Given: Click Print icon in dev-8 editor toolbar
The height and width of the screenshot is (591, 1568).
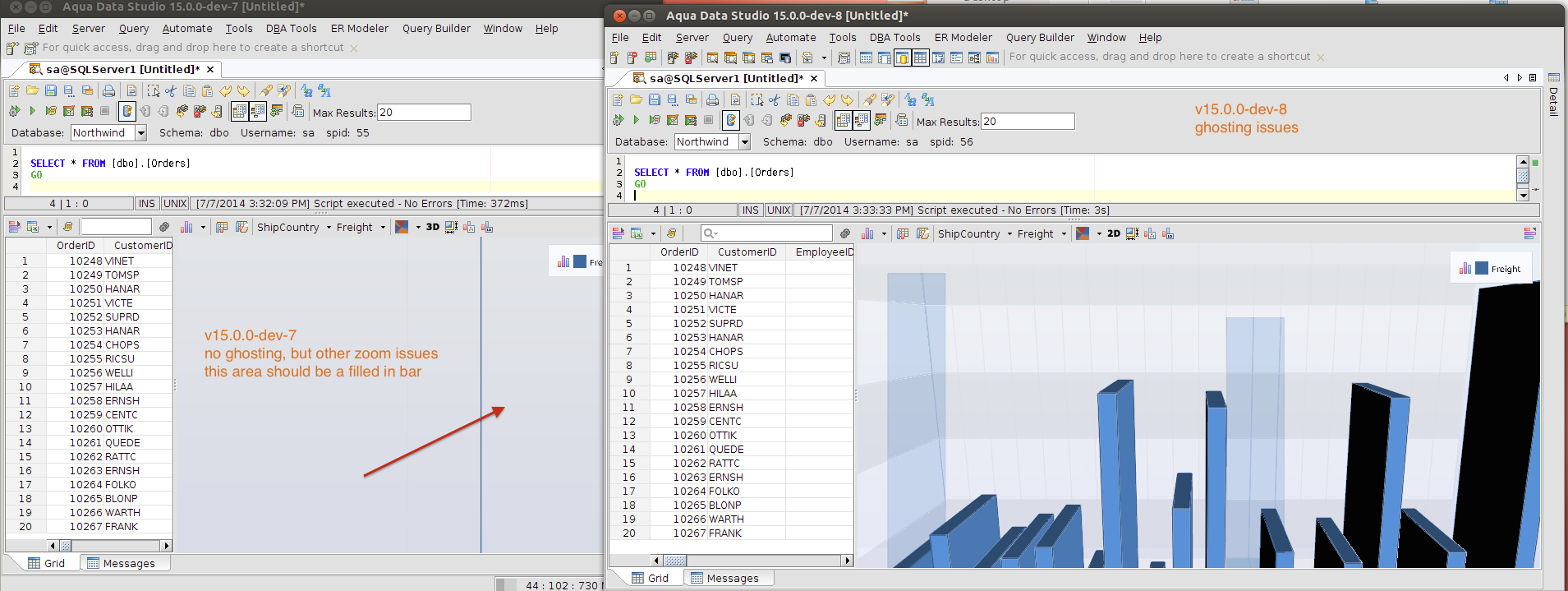Looking at the screenshot, I should [x=713, y=99].
